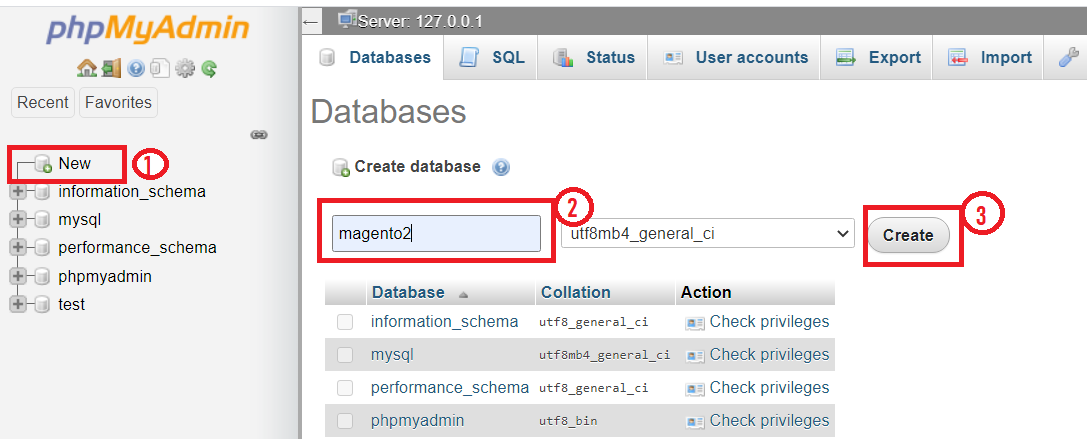
Task: Open the SQL tab
Action: pyautogui.click(x=492, y=58)
